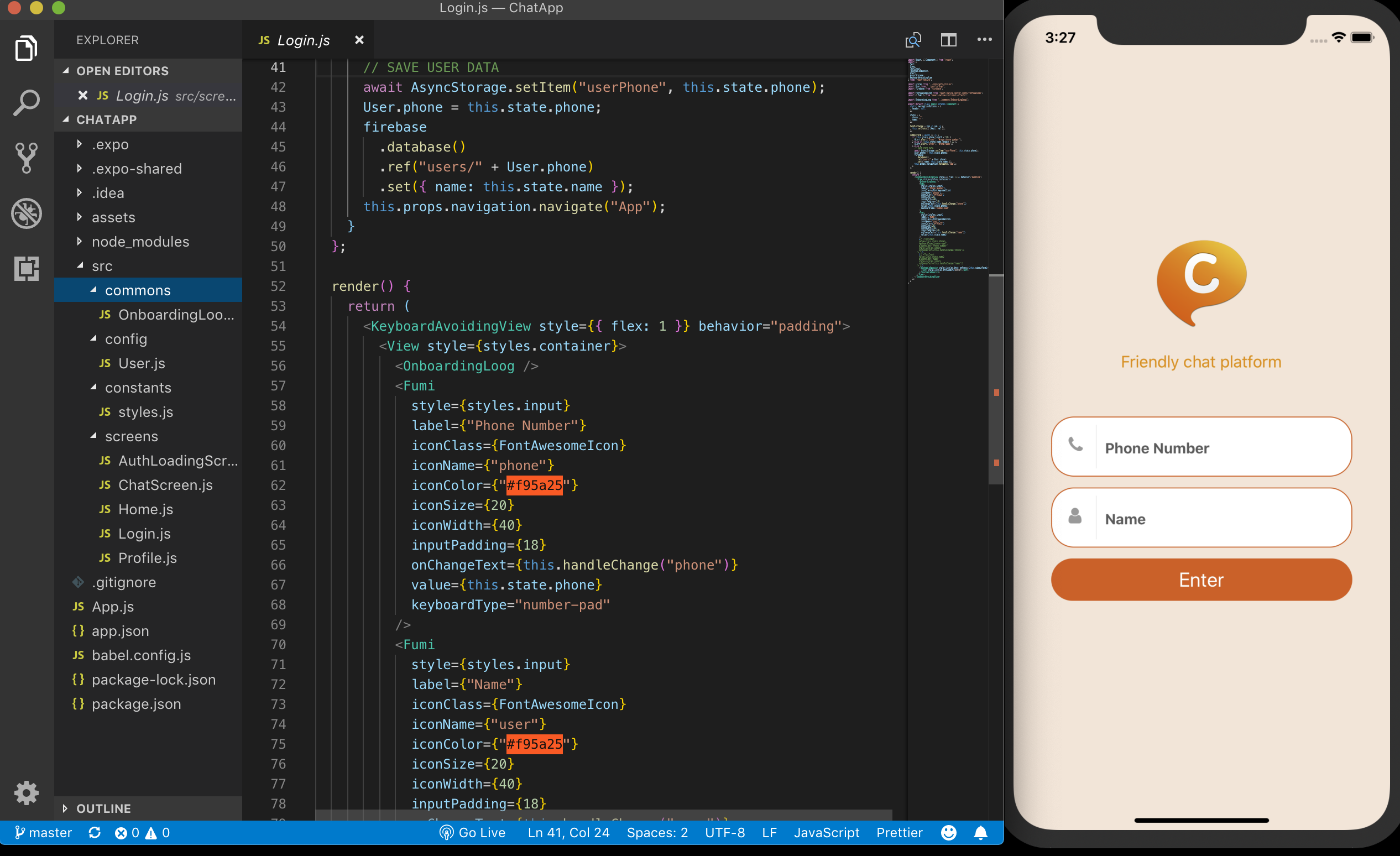Screen dimensions: 1400x856
Task: Open the Source Control view
Action: 26,158
